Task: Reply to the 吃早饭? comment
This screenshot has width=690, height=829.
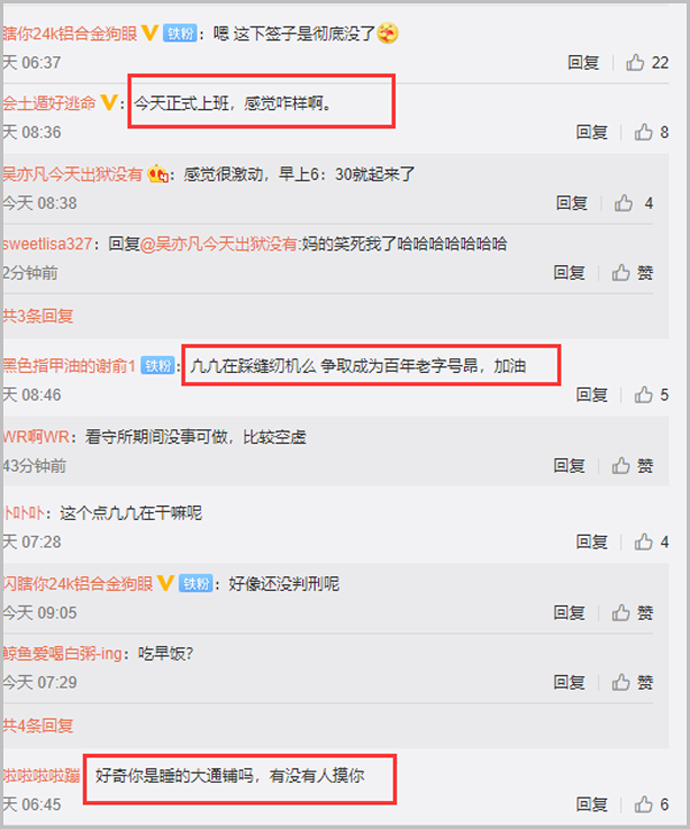Action: 569,682
